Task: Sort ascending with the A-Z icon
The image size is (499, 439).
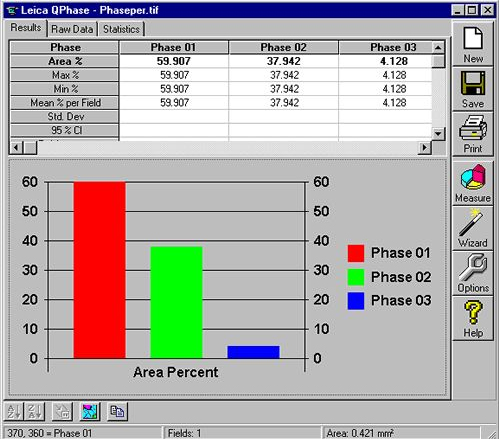Action: tap(14, 411)
